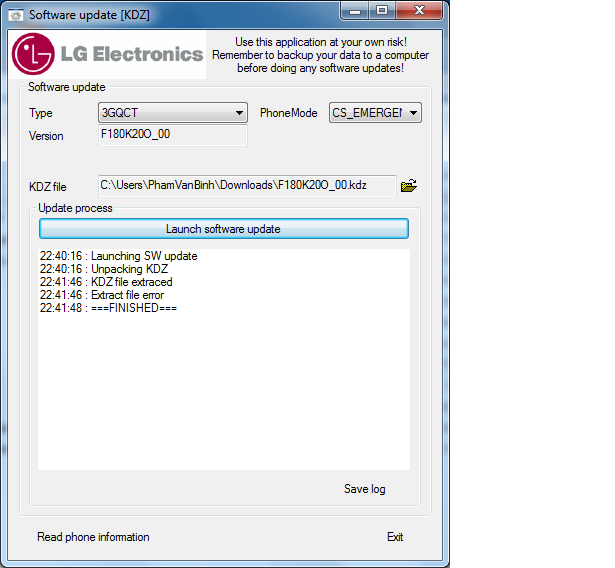Maximize the Software update window
615x568 pixels.
pos(382,11)
